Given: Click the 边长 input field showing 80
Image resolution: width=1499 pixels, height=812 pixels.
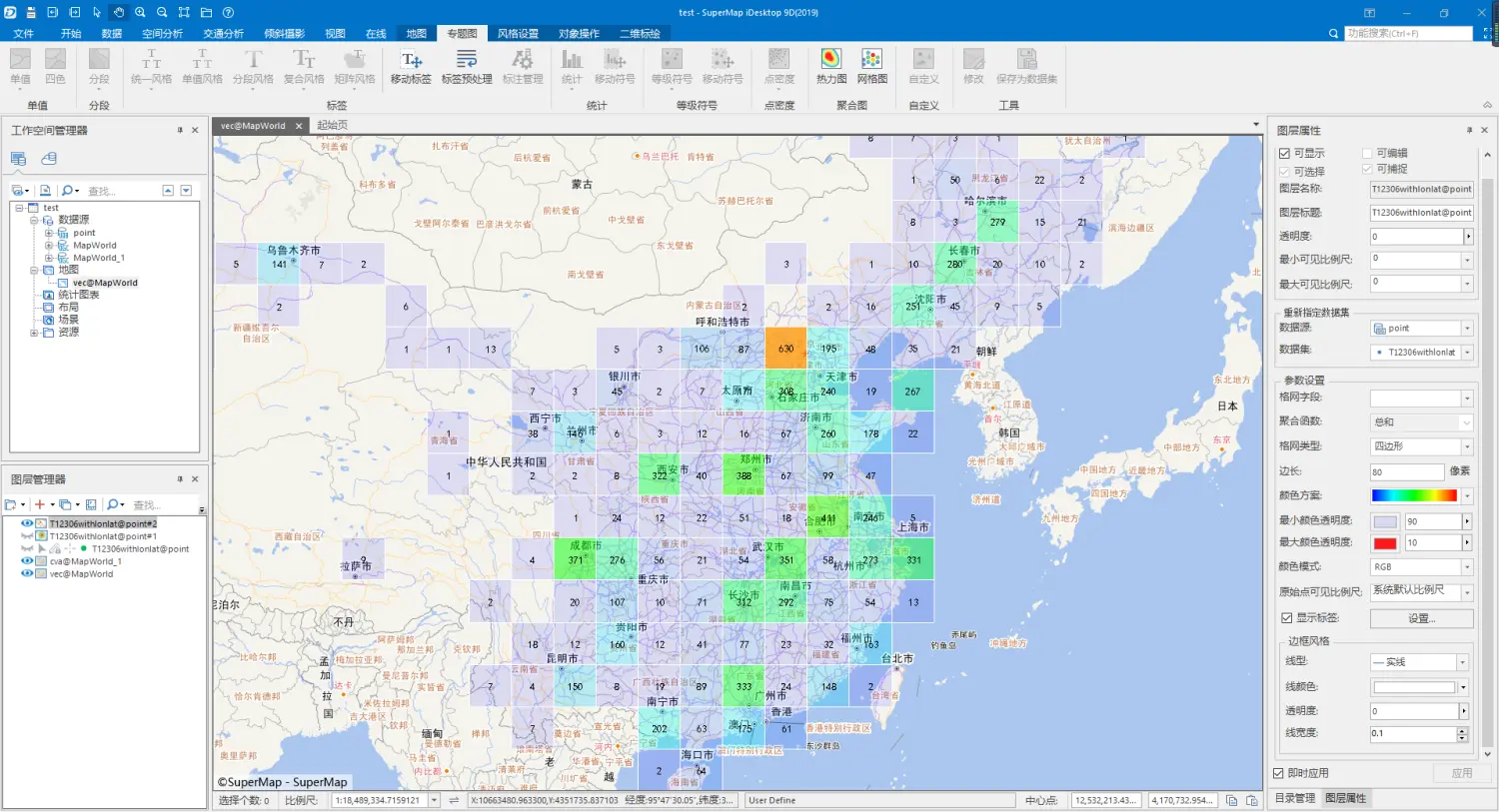Looking at the screenshot, I should pyautogui.click(x=1406, y=472).
